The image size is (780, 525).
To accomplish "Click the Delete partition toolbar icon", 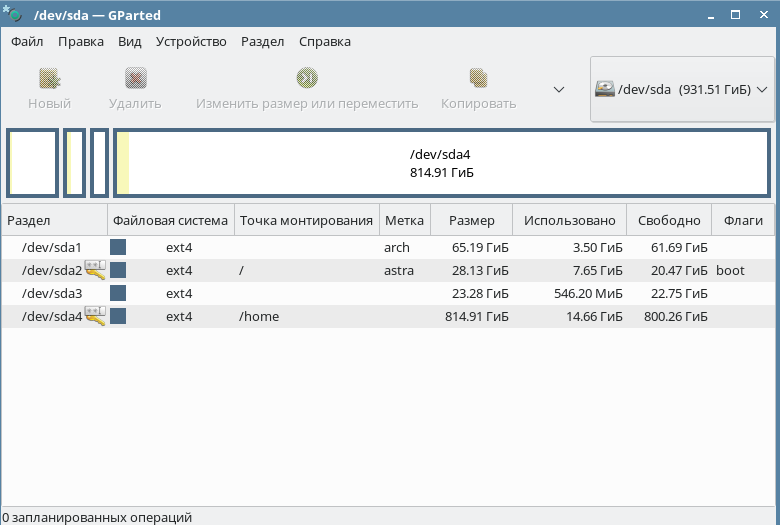I will click(x=135, y=78).
